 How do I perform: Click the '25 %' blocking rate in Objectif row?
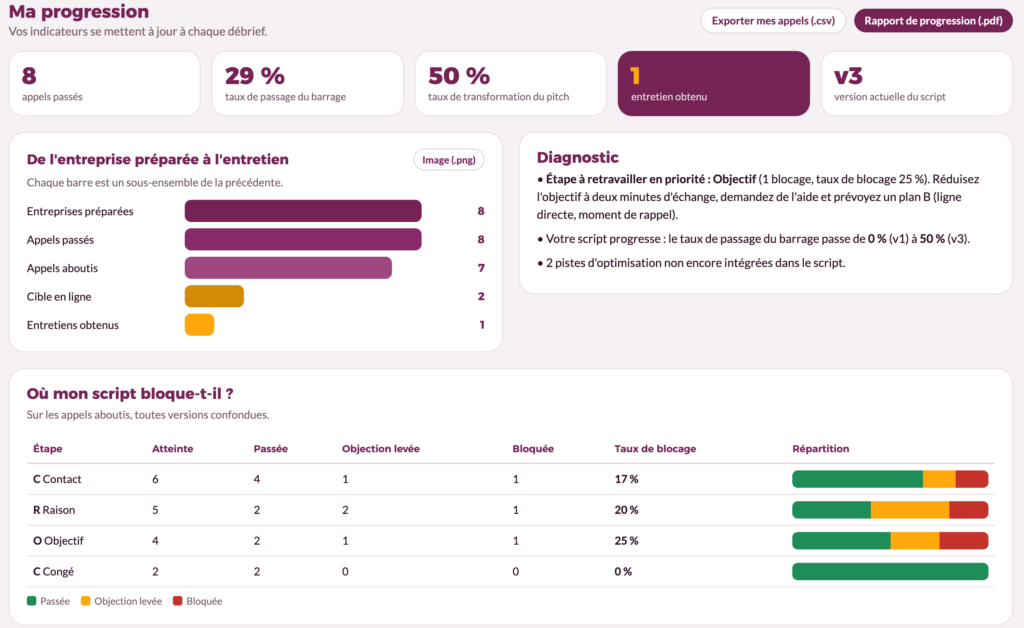tap(626, 541)
